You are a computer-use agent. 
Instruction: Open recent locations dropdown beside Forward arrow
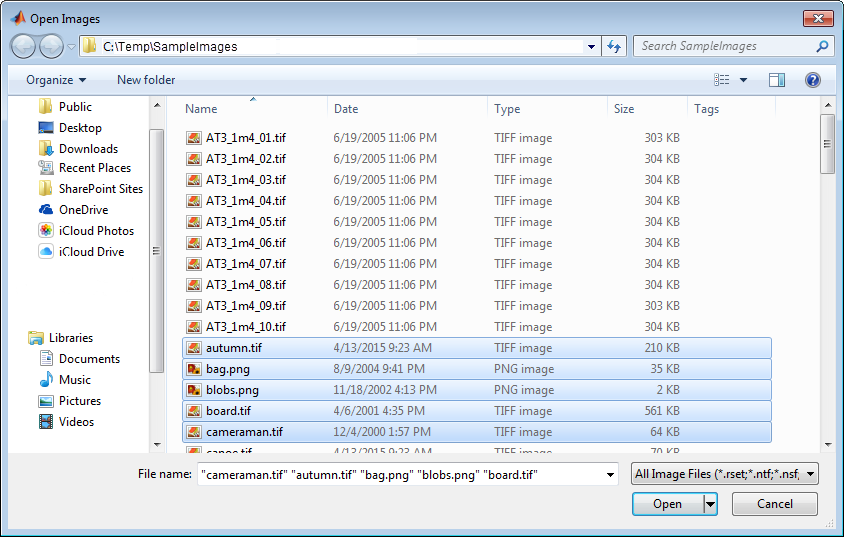click(71, 47)
